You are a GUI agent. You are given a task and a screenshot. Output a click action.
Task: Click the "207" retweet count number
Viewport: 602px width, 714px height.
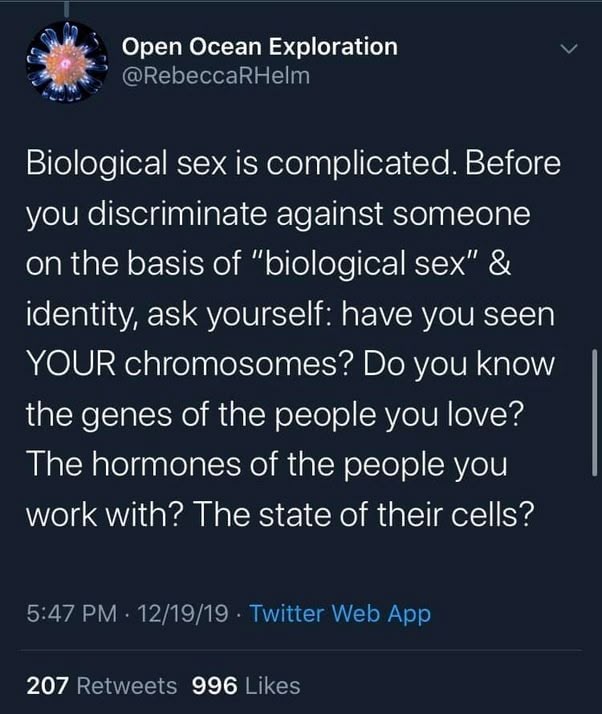click(48, 686)
